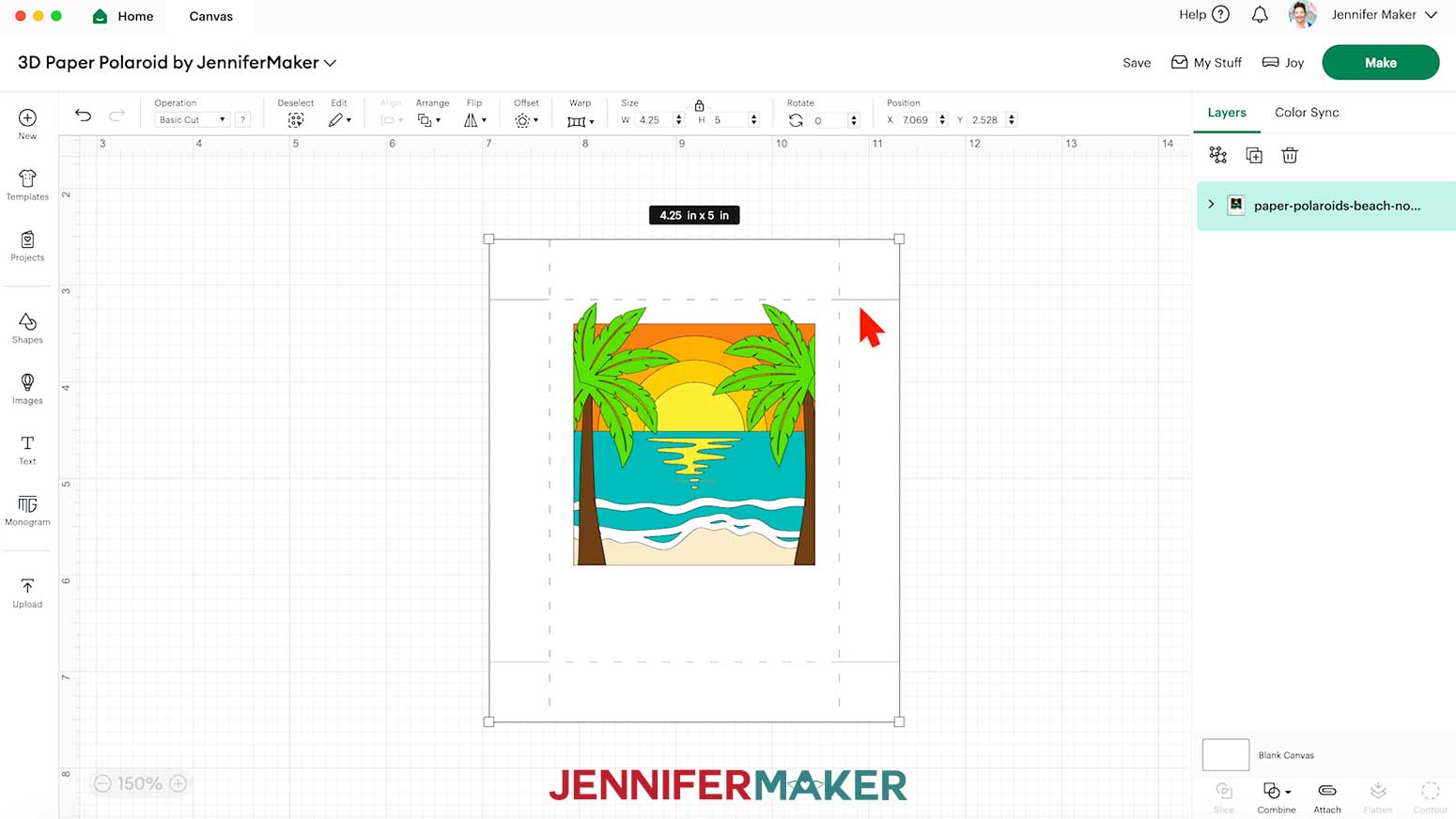Click the Rotate icon
The width and height of the screenshot is (1456, 819).
click(x=796, y=120)
